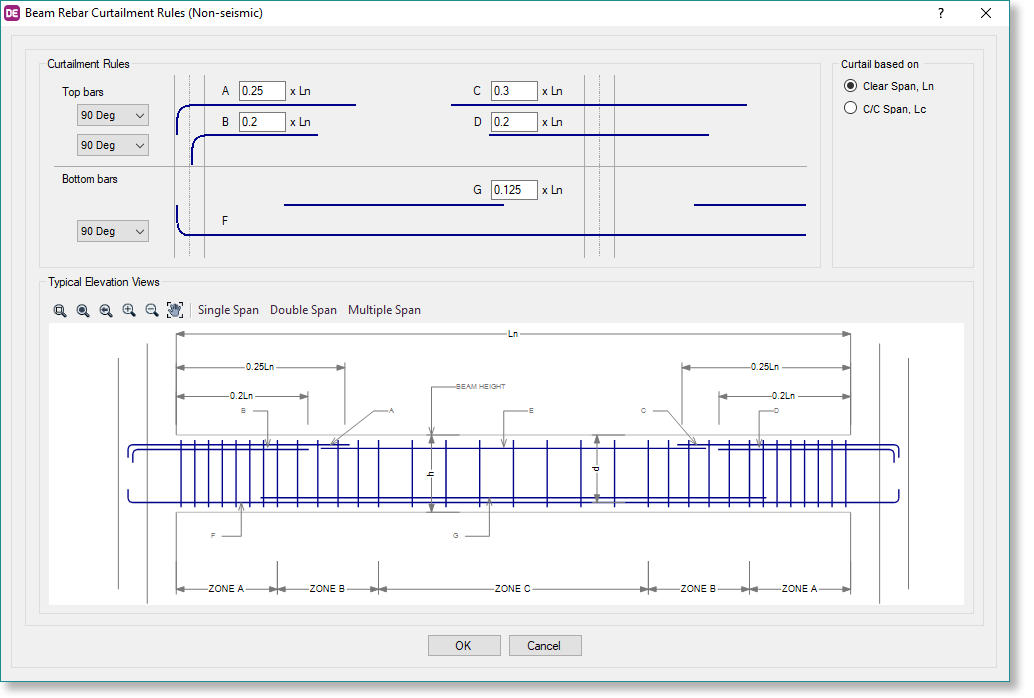Click the D curtailment input field
Image resolution: width=1034 pixels, height=698 pixels.
514,122
